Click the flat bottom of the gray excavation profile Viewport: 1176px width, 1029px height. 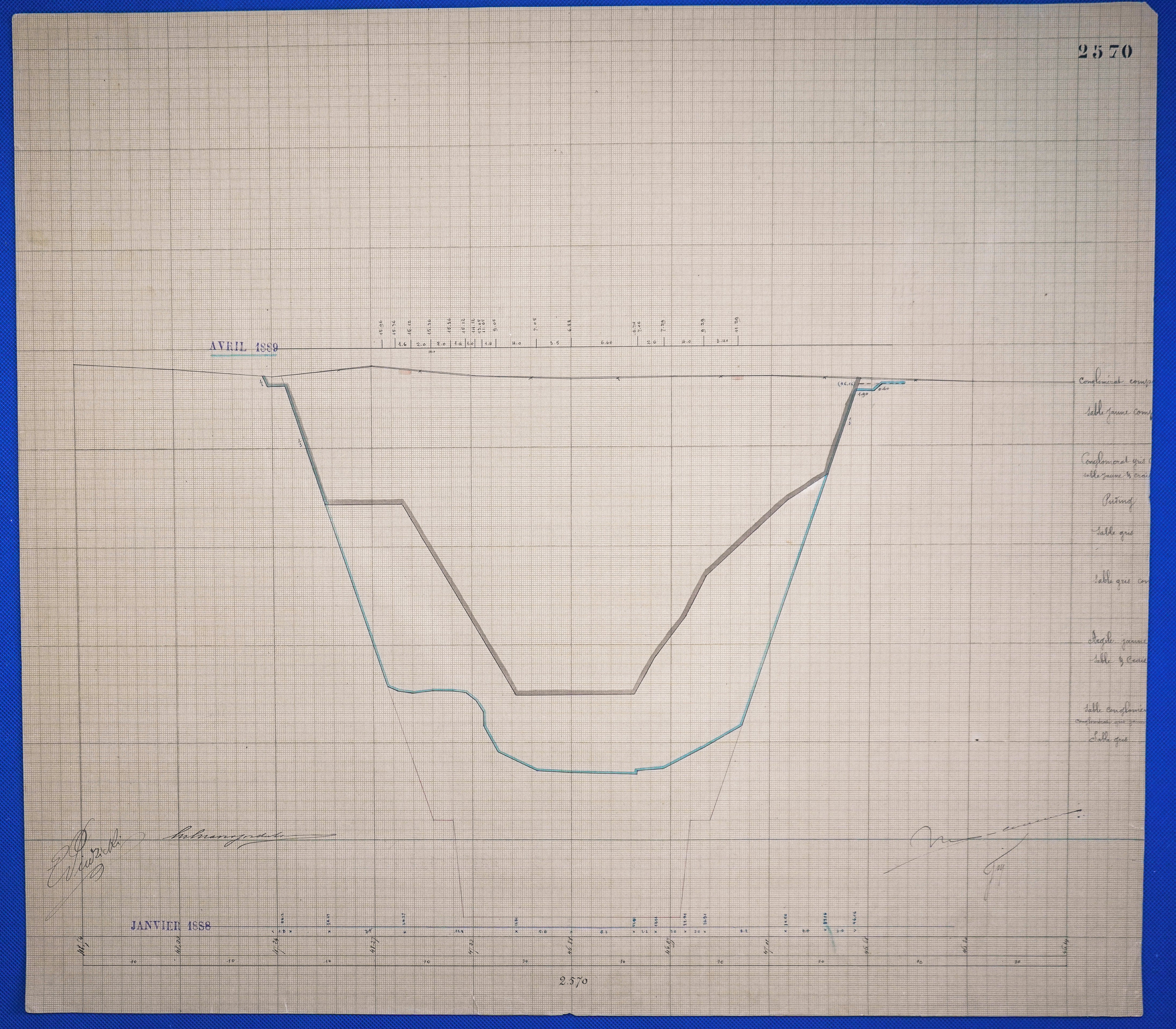pyautogui.click(x=574, y=693)
